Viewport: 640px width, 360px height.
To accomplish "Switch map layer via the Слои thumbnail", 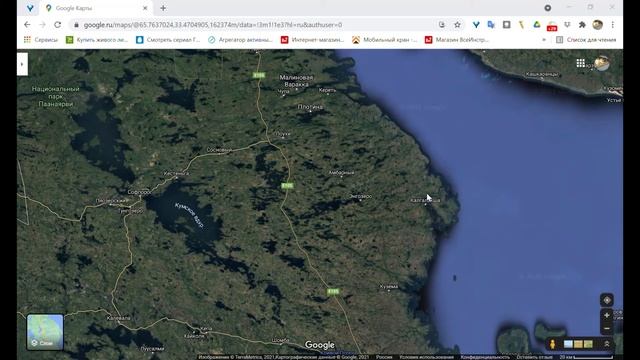I will [x=45, y=332].
